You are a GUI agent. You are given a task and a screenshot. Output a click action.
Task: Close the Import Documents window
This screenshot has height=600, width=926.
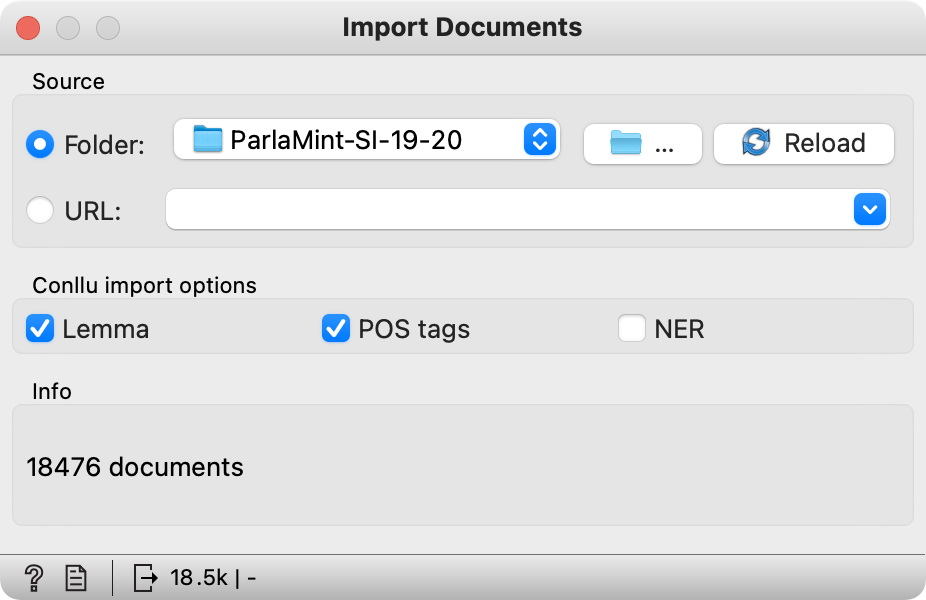click(x=30, y=27)
